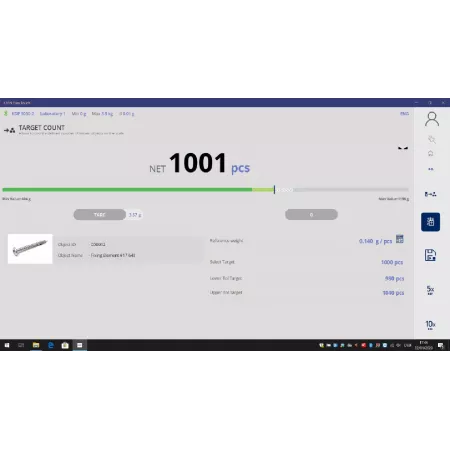Edit the Lower Tol Target value
The width and height of the screenshot is (450, 450).
point(394,278)
